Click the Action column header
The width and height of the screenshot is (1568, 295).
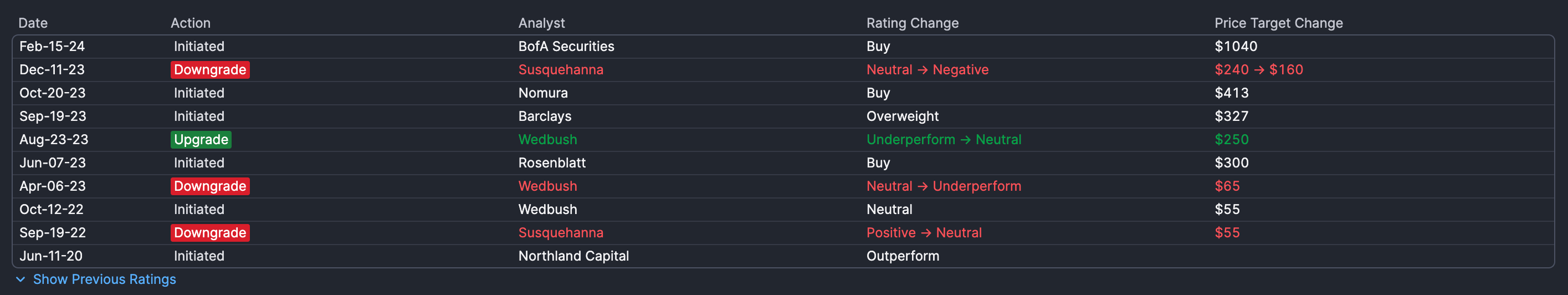point(191,23)
